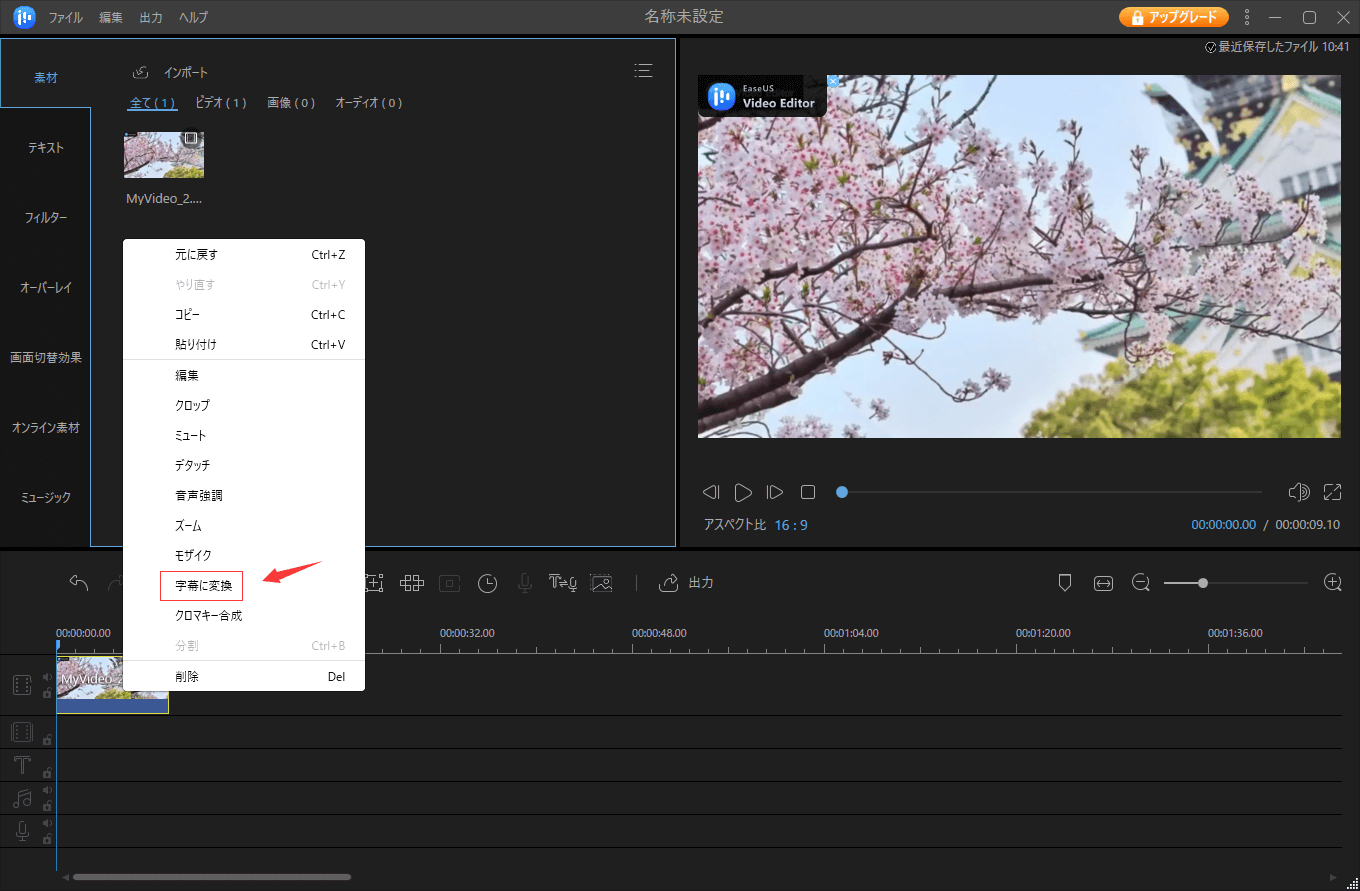Click the fit-to-timeline double-arrow icon

(x=1103, y=583)
